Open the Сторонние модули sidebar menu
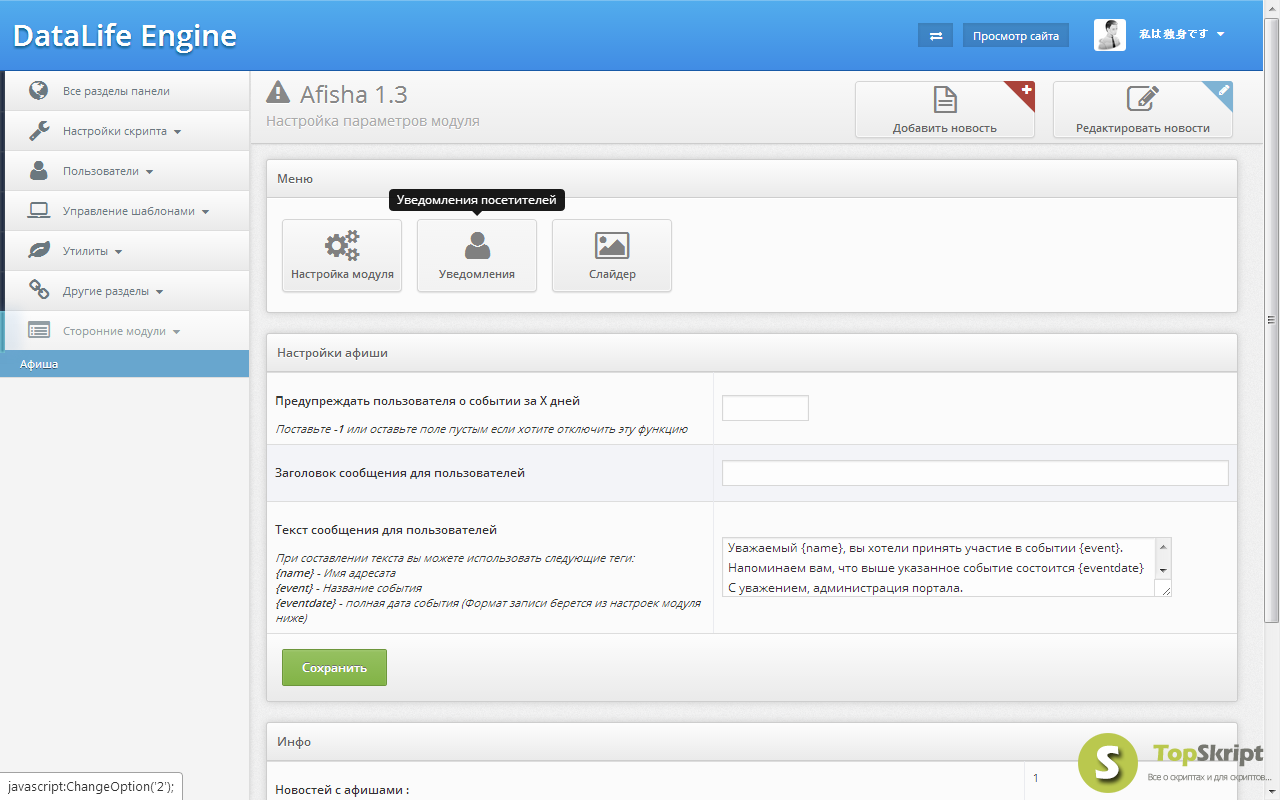 click(x=126, y=330)
